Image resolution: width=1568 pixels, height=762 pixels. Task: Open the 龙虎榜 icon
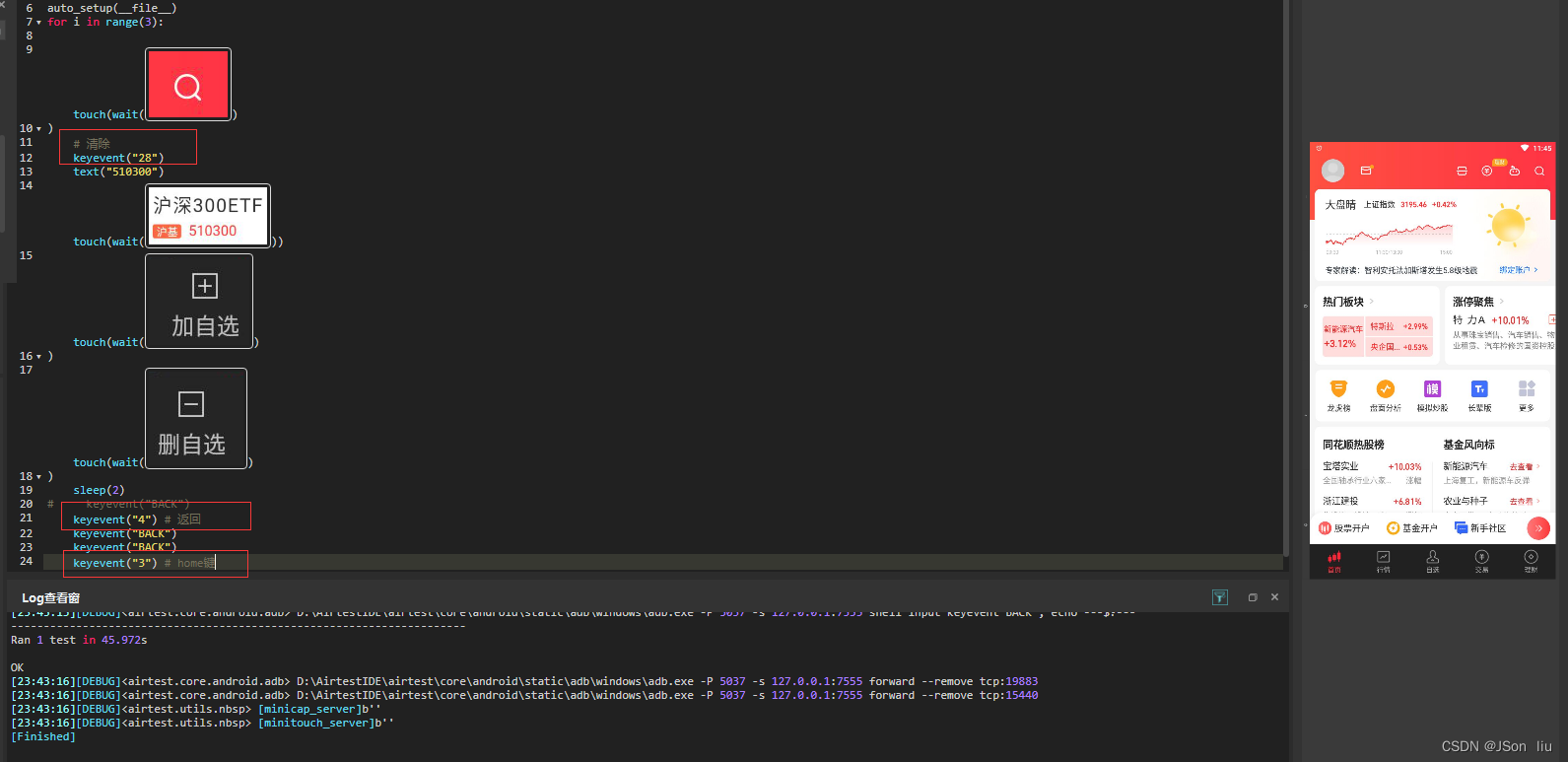[x=1338, y=395]
